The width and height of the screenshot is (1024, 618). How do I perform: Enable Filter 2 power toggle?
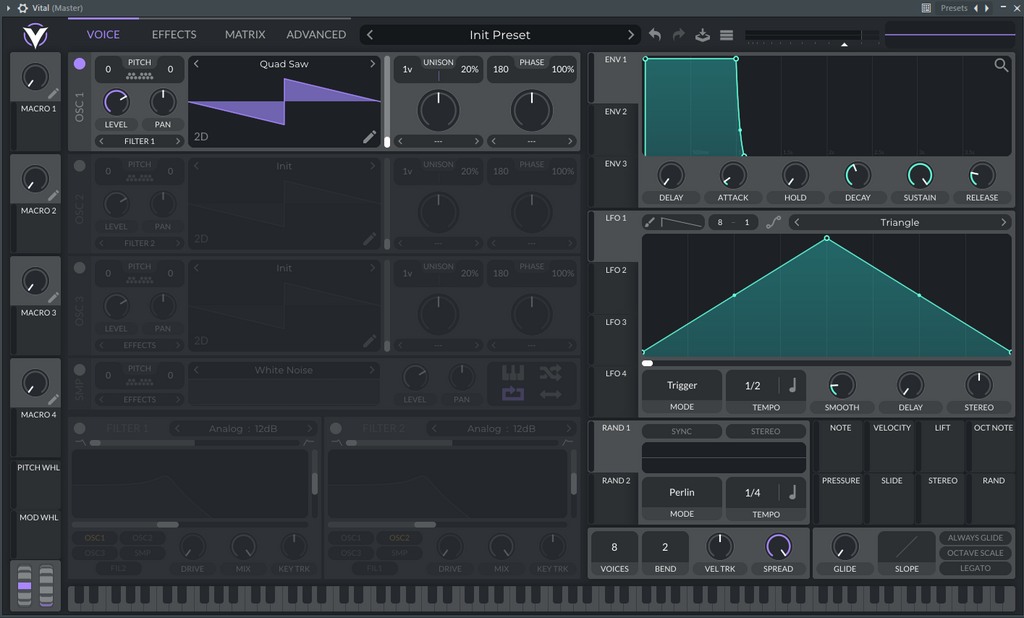(336, 428)
